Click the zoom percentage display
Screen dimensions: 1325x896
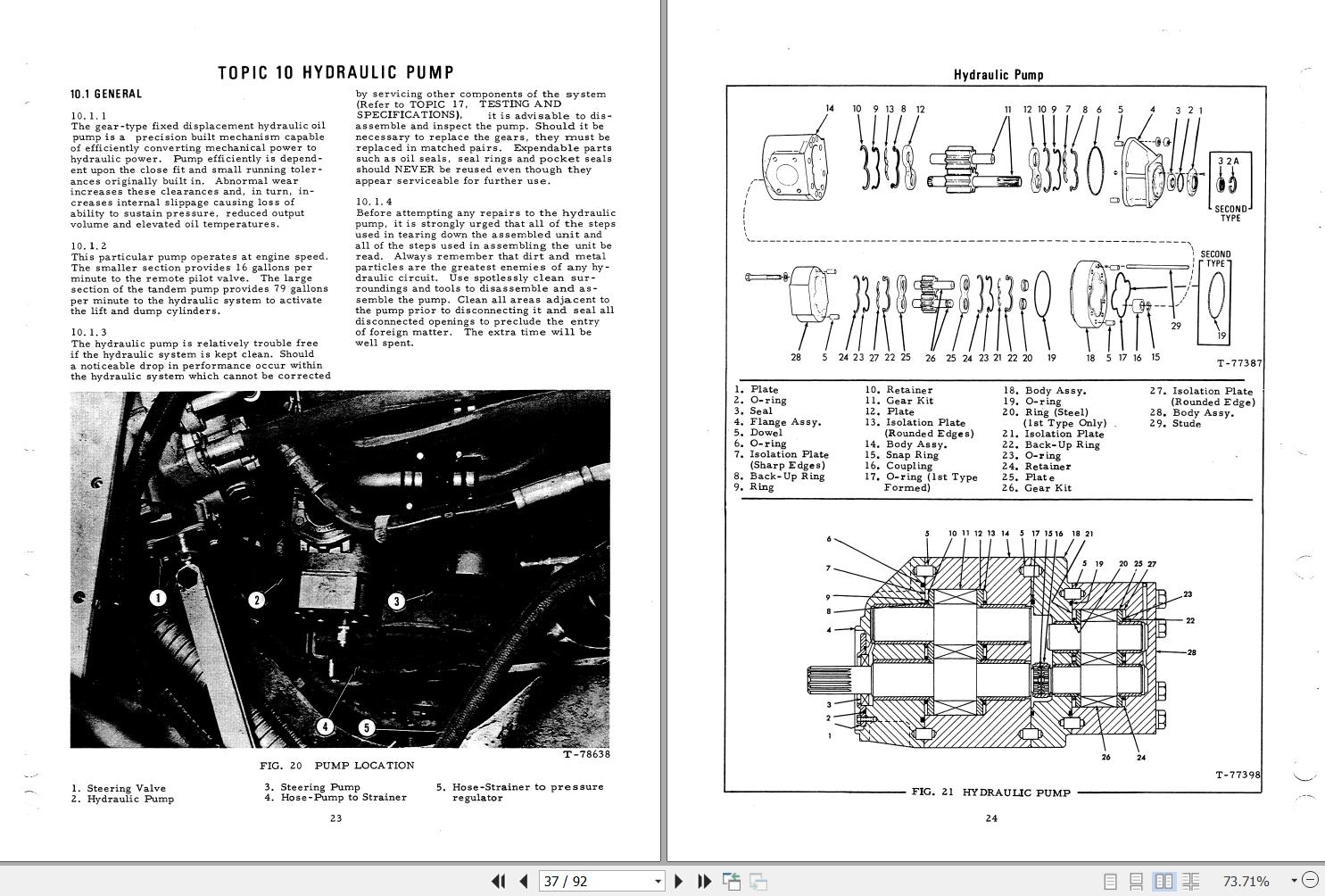point(1245,881)
